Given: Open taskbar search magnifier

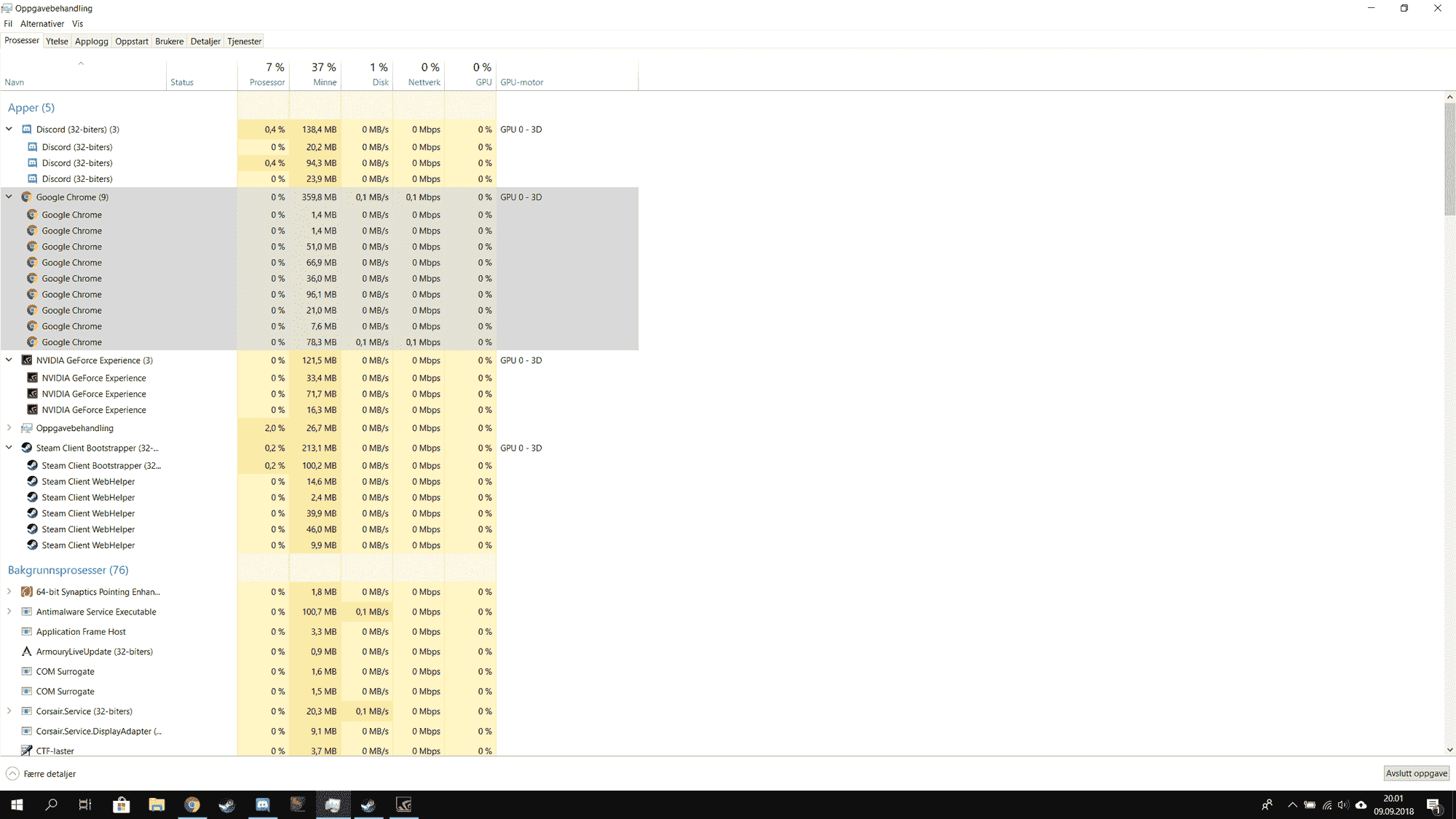Looking at the screenshot, I should pos(51,804).
